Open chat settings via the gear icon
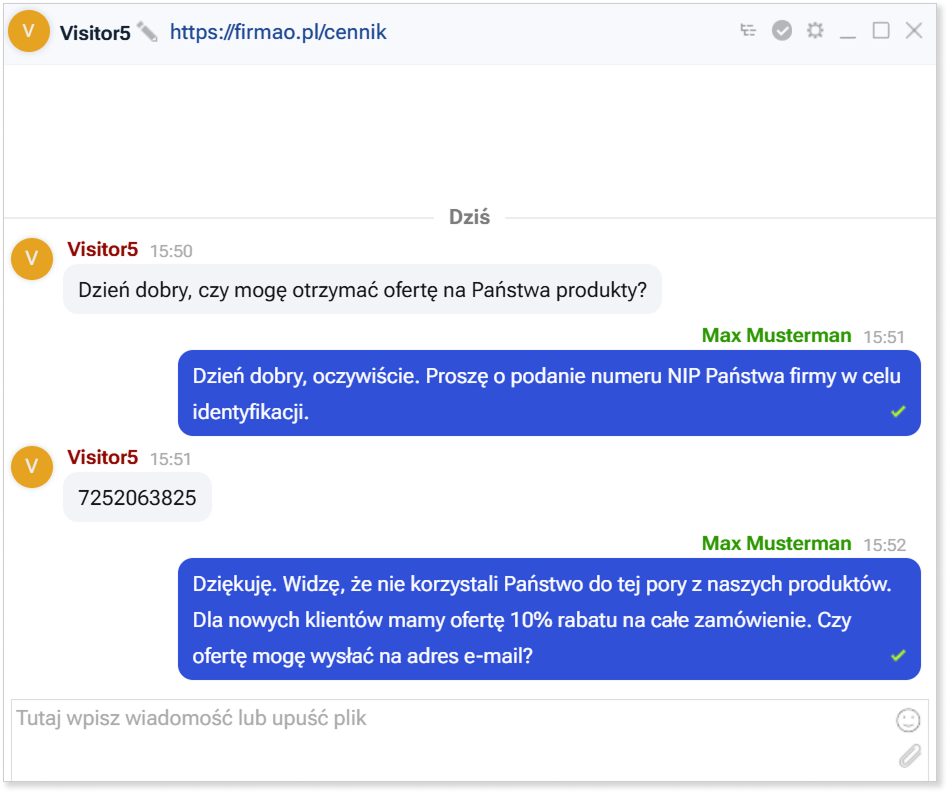Viewport: 948px width, 793px height. tap(815, 31)
